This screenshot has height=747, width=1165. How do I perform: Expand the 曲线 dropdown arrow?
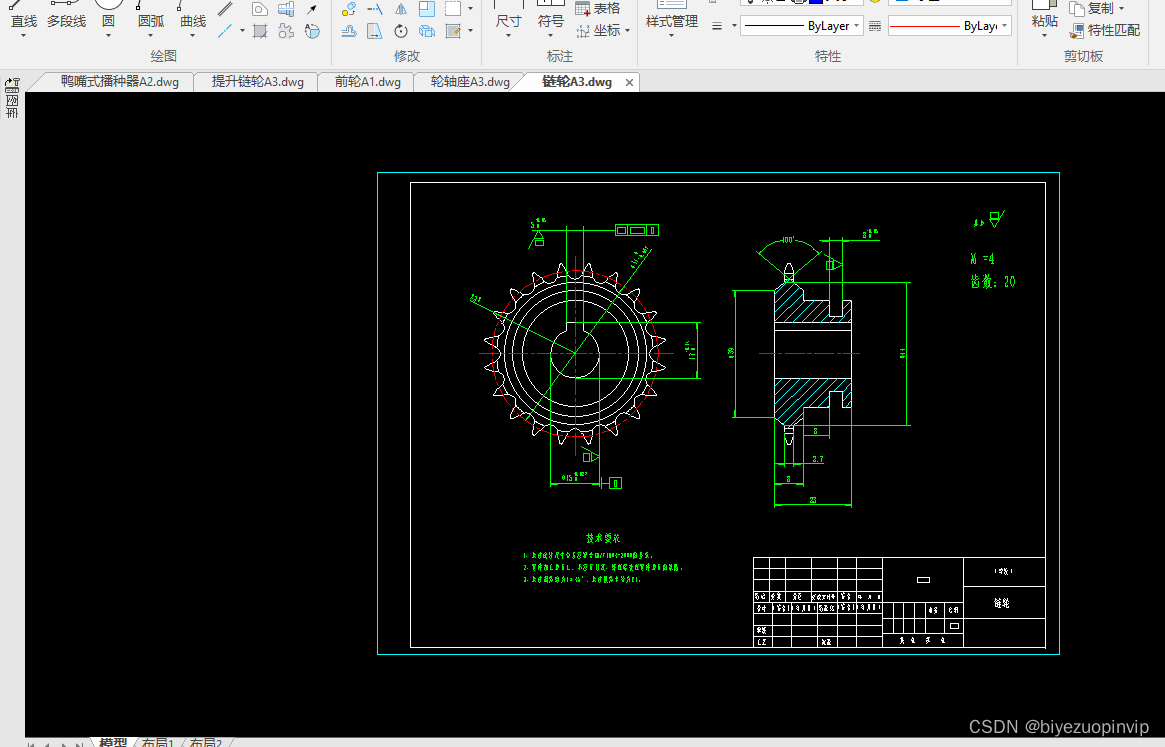click(193, 36)
